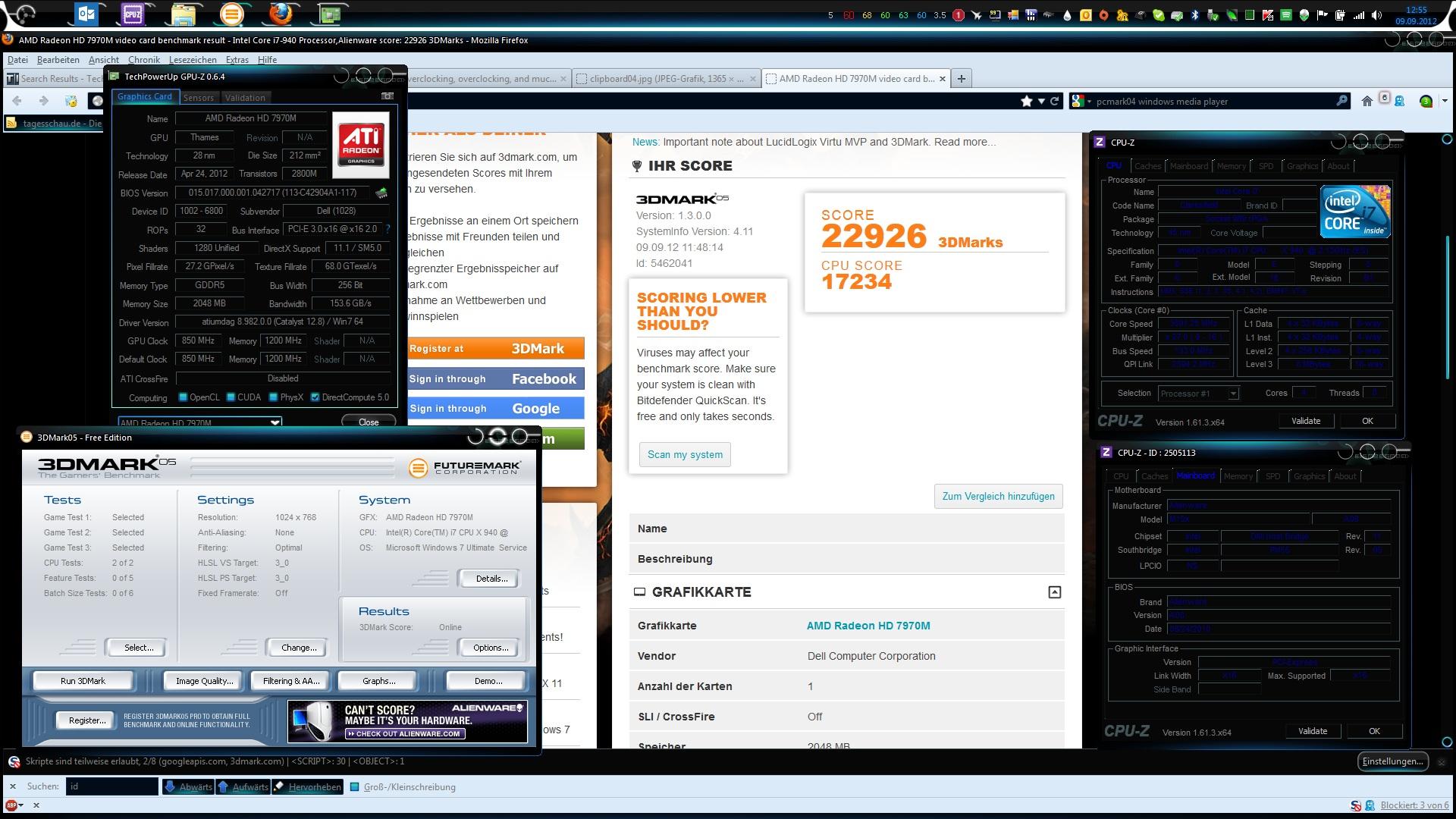Viewport: 1456px width, 819px height.
Task: Switch to the clipboard04.jpg browser tab
Action: click(x=666, y=78)
